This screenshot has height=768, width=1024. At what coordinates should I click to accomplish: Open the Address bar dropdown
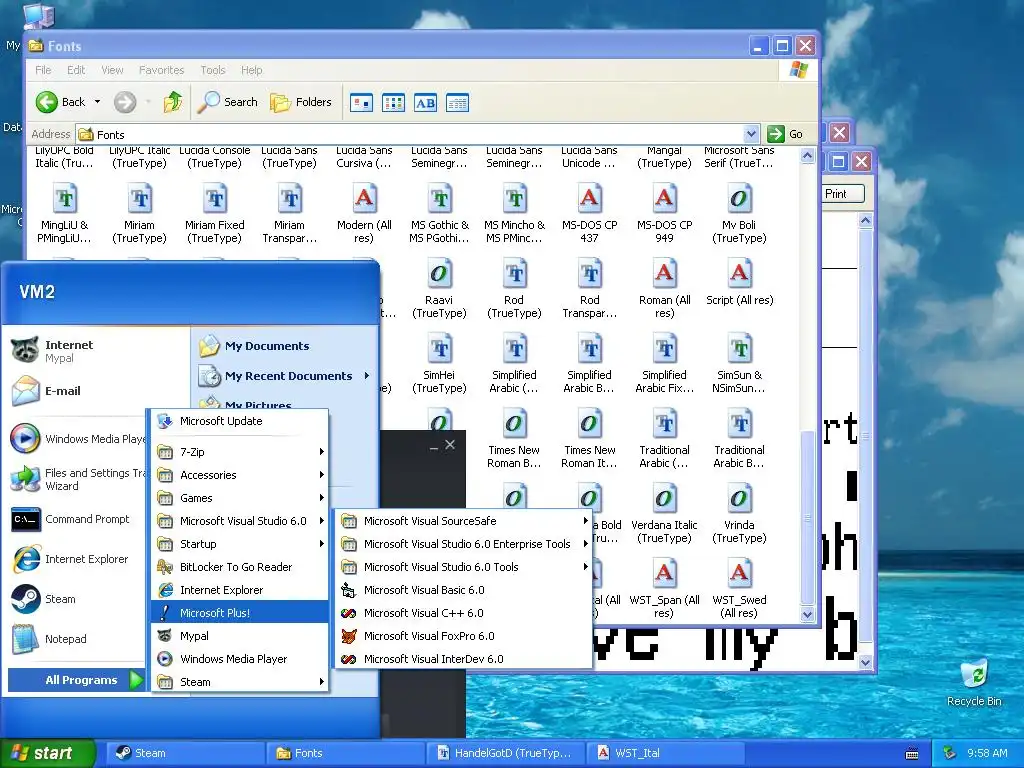coord(751,134)
